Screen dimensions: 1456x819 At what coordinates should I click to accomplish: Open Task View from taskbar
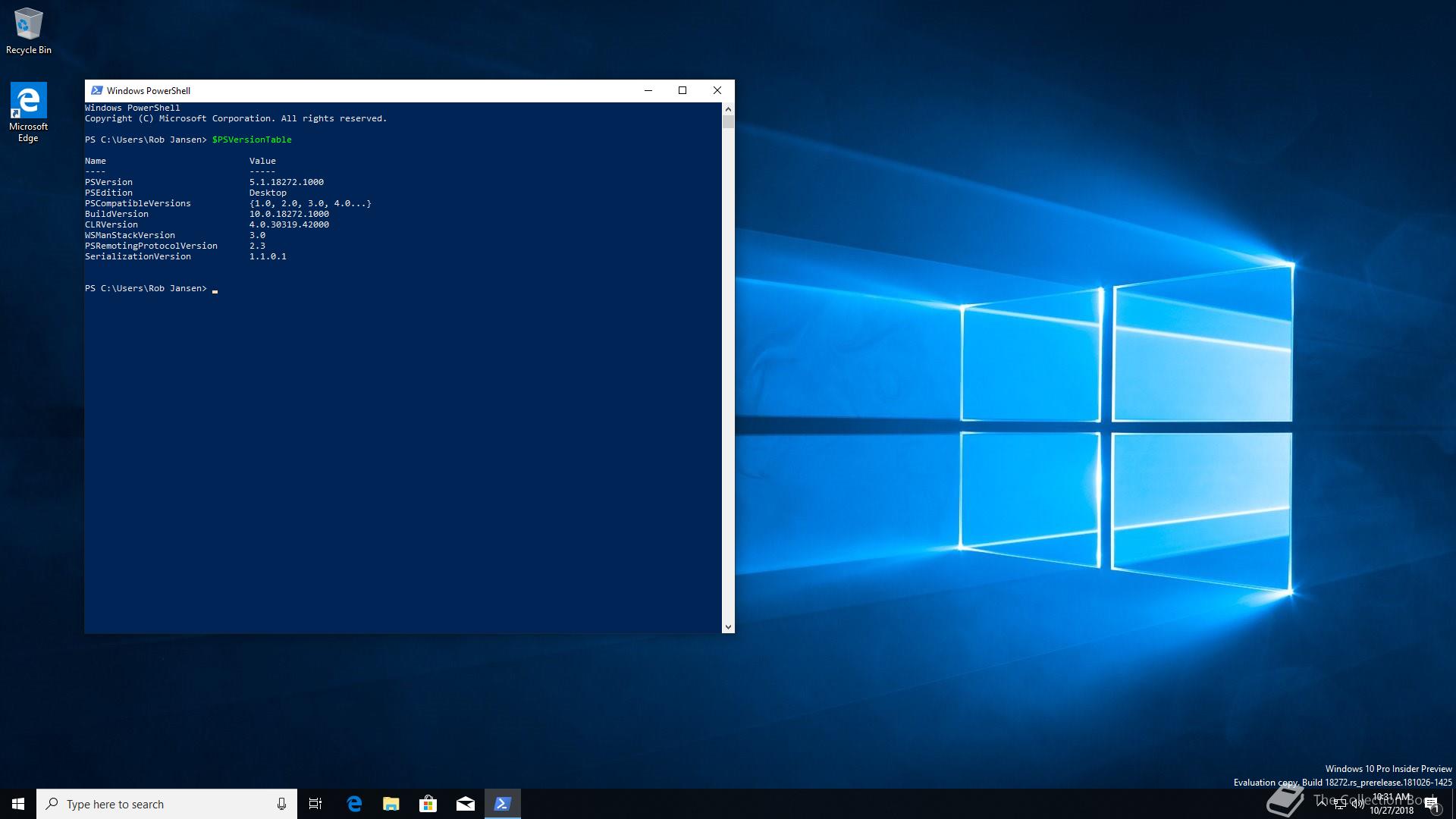tap(315, 804)
